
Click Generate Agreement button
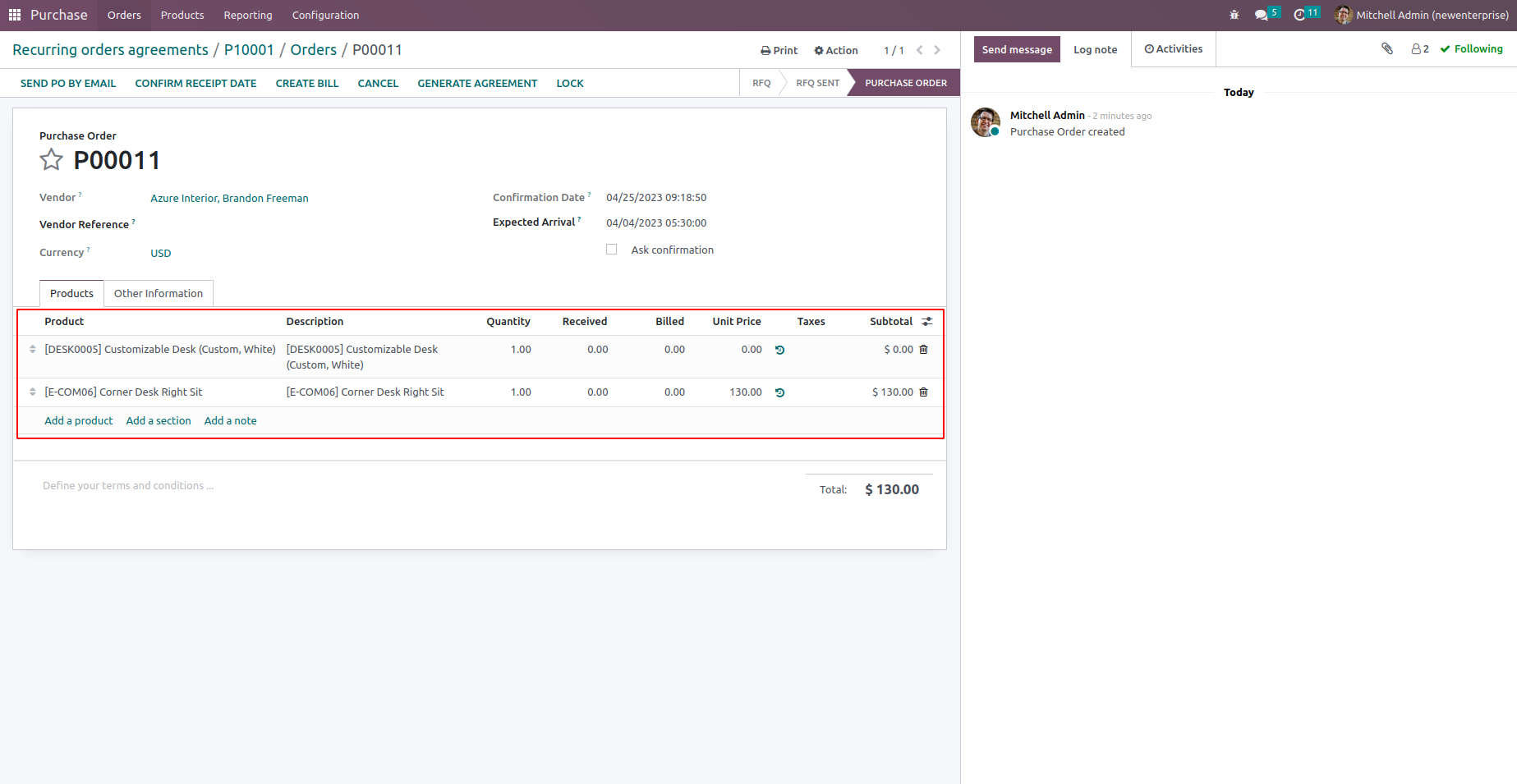point(477,83)
